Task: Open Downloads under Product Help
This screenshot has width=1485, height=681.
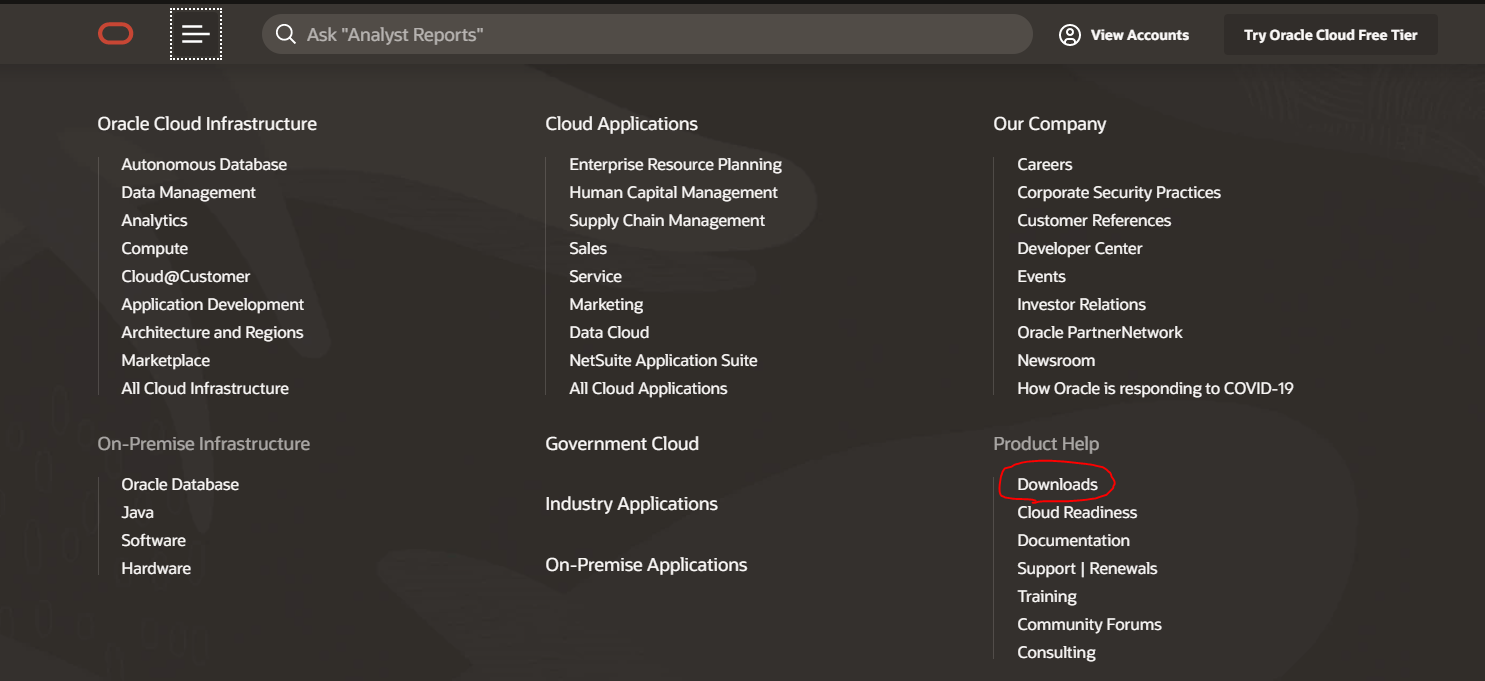Action: click(x=1057, y=484)
